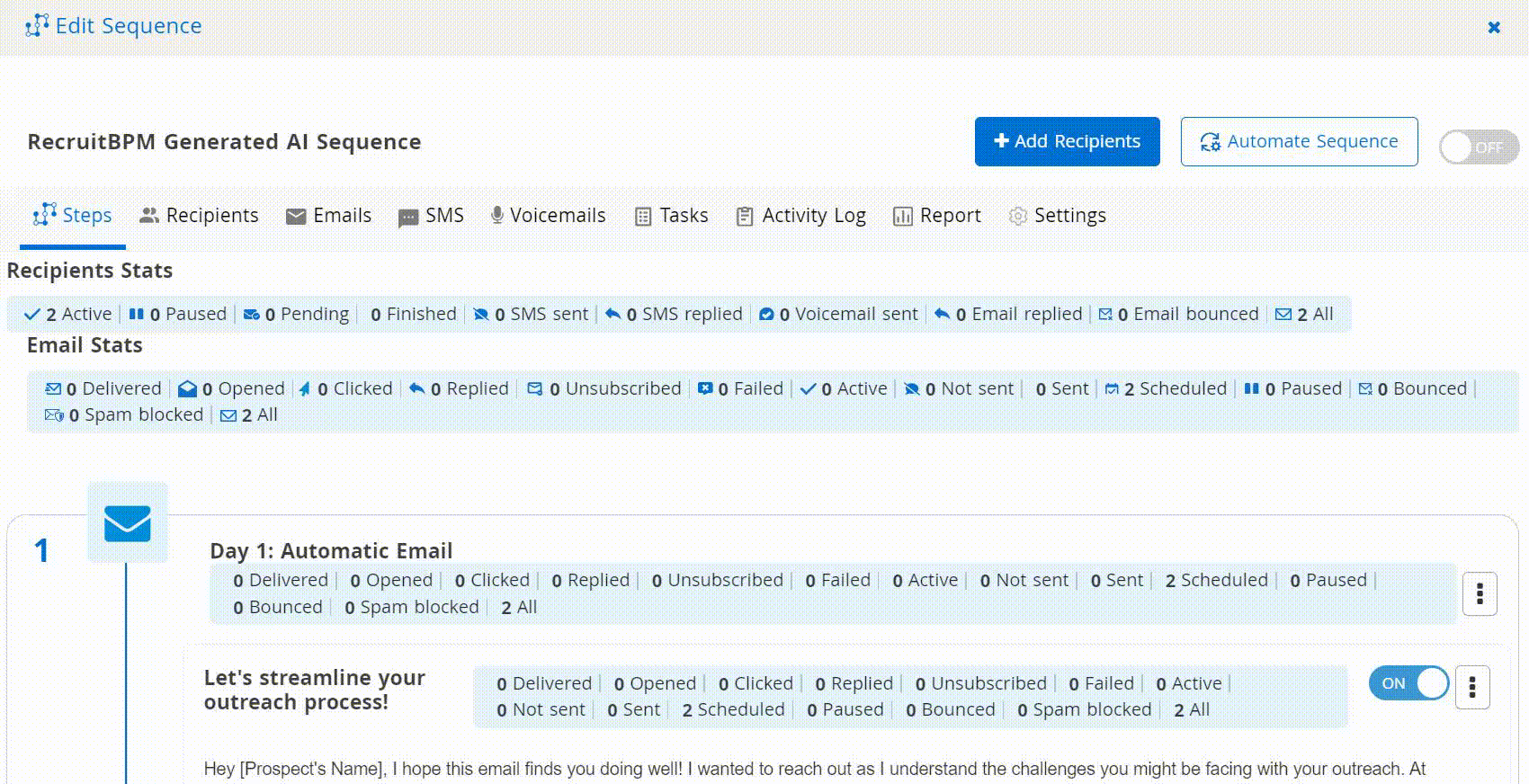Viewport: 1529px width, 784px height.
Task: Click 0 Unsubscribed in Email Stats
Action: 604,389
